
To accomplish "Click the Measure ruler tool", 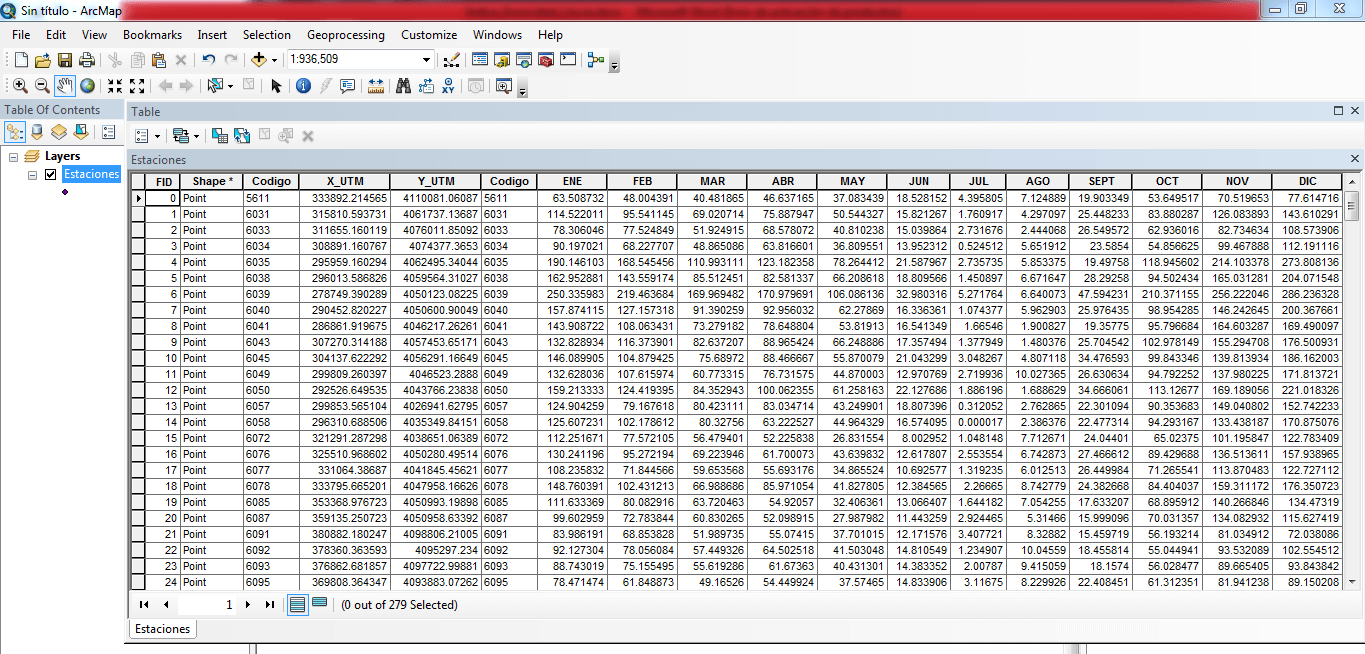I will [x=376, y=86].
